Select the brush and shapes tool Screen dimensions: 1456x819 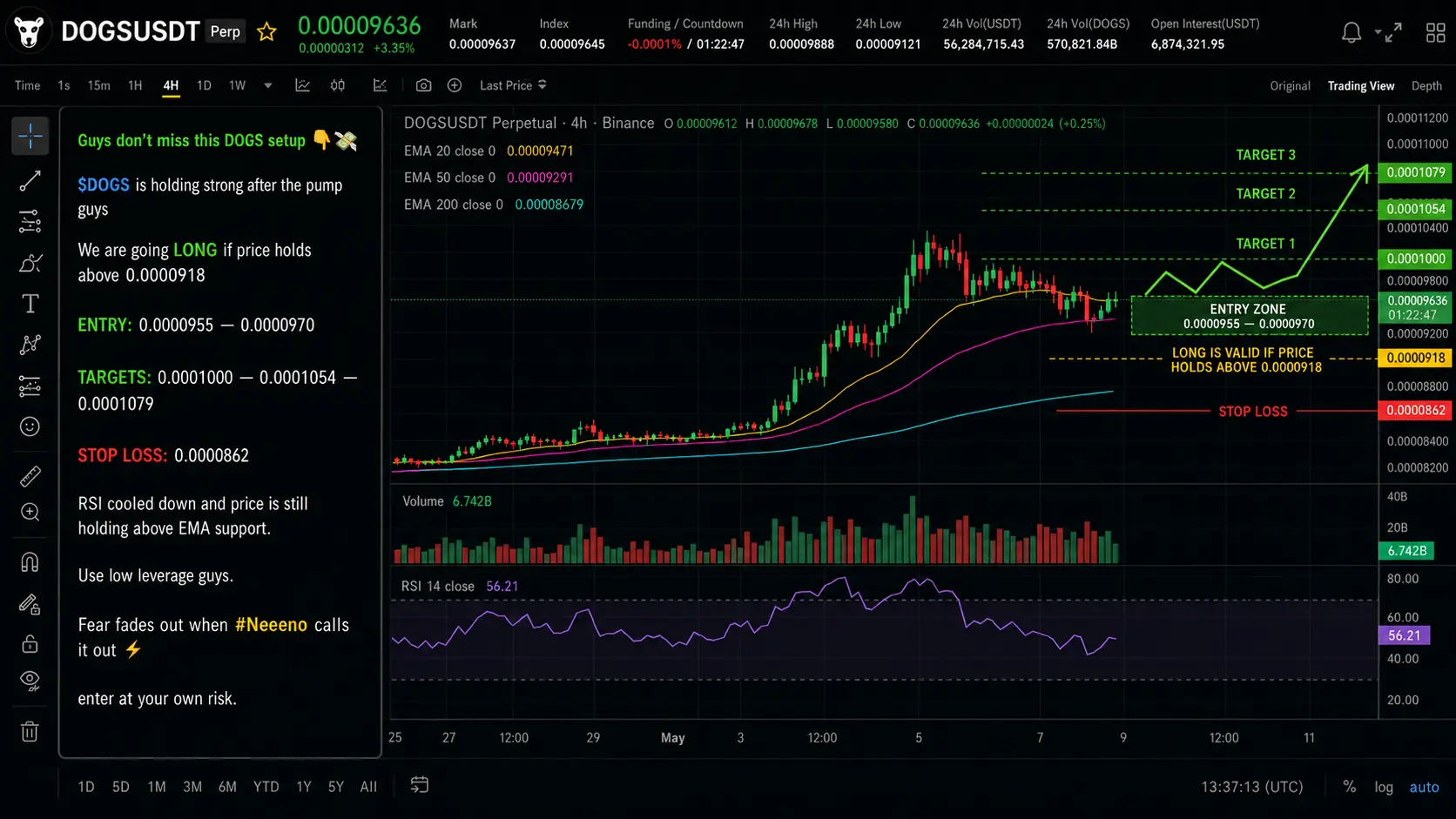pyautogui.click(x=30, y=263)
